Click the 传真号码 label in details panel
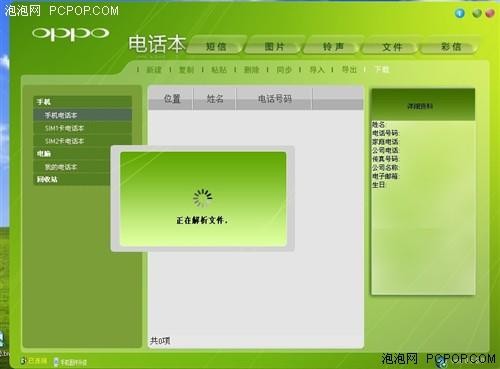This screenshot has width=500, height=369. [x=385, y=159]
